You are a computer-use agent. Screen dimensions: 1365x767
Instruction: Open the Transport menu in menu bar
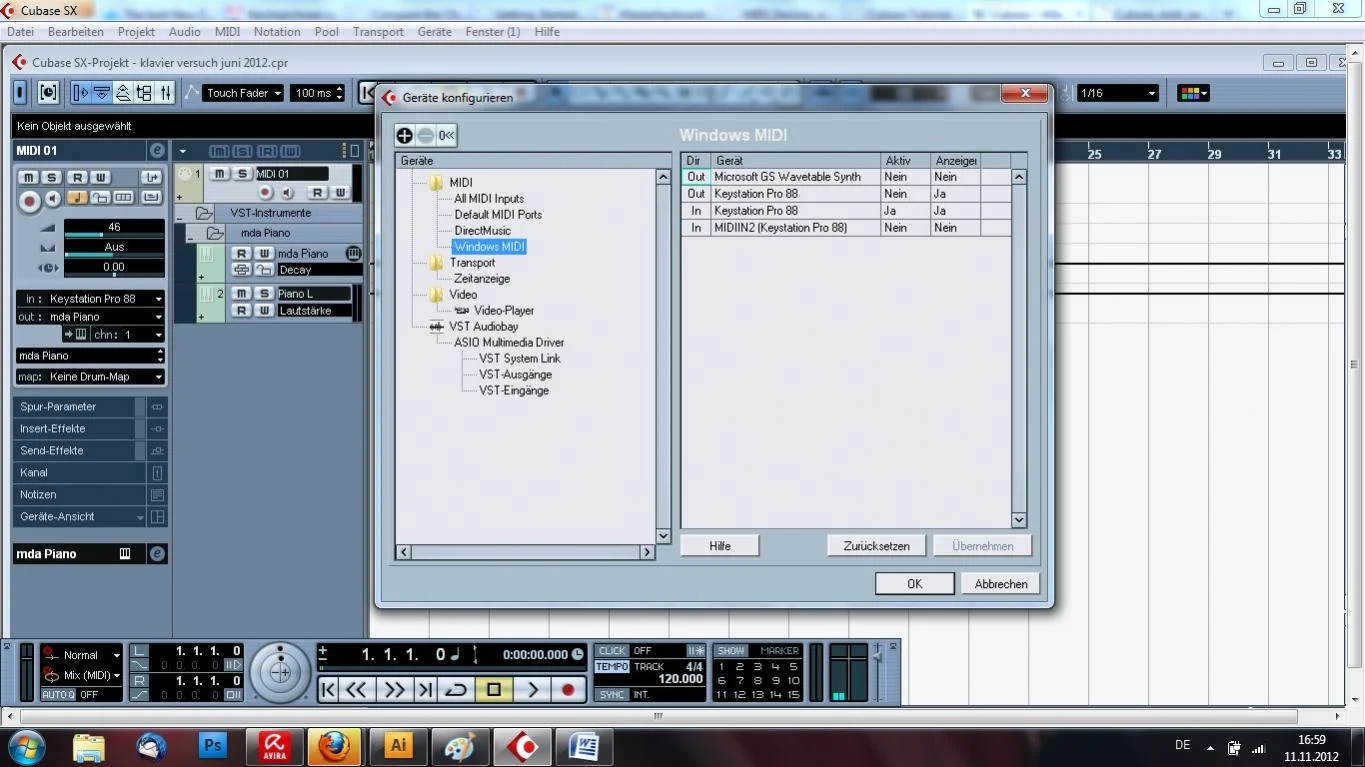coord(378,32)
